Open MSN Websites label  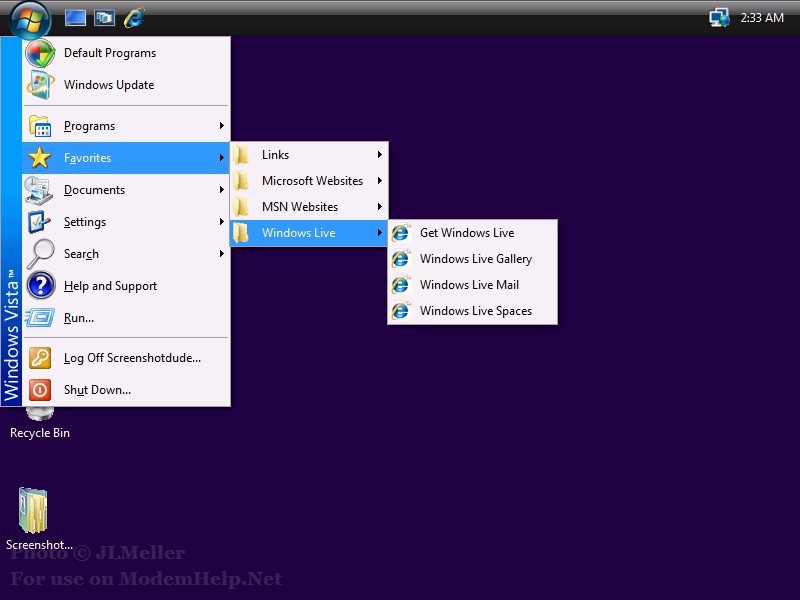coord(300,207)
